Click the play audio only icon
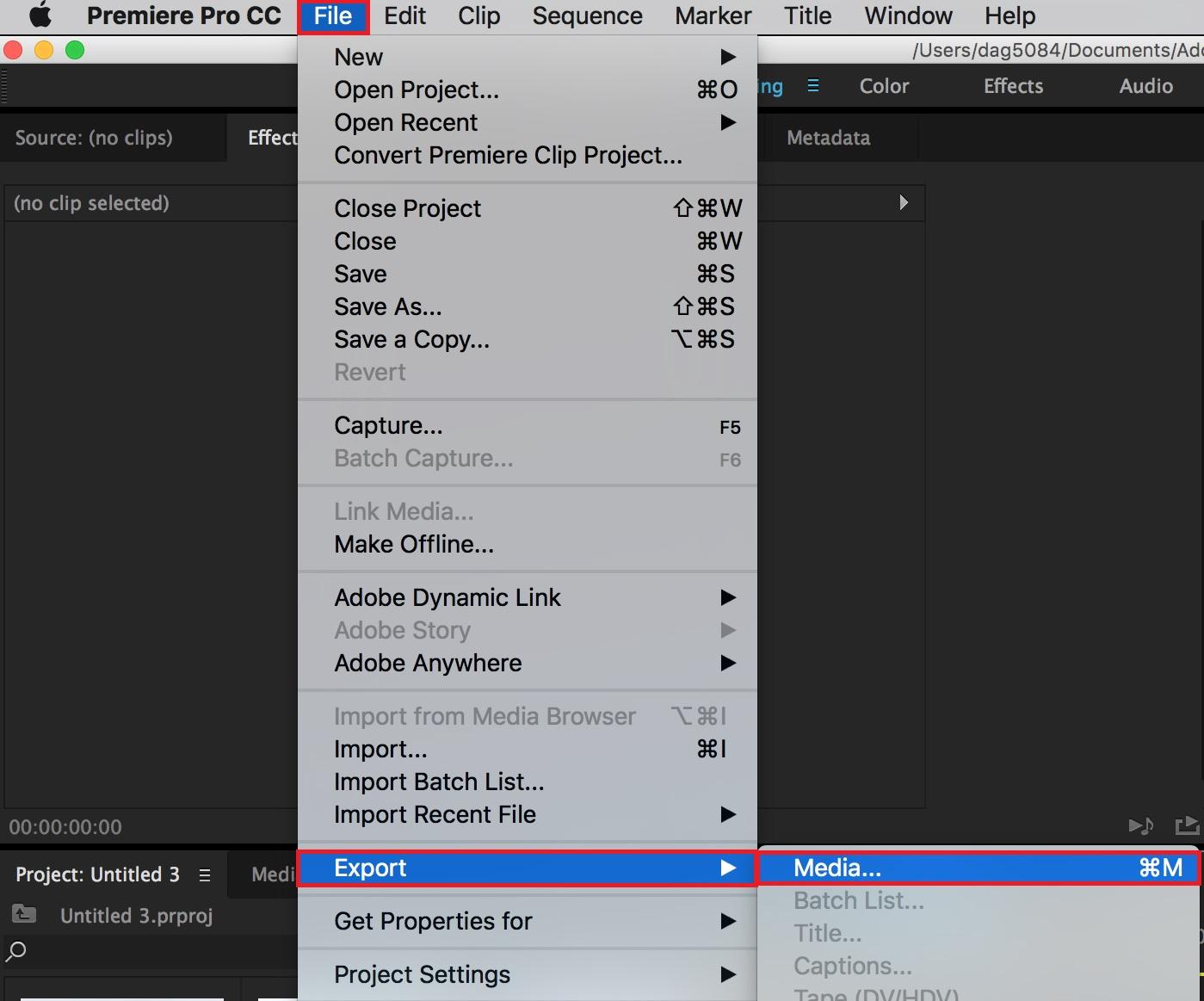 [x=1141, y=826]
